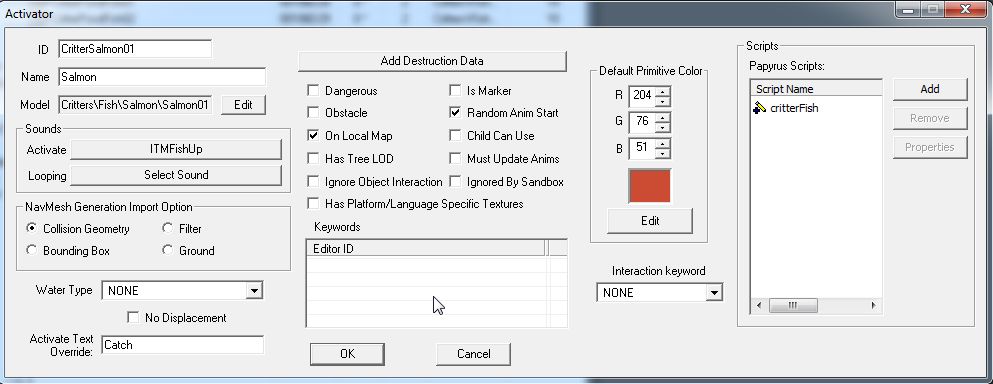Click the critterFish script icon

click(759, 108)
